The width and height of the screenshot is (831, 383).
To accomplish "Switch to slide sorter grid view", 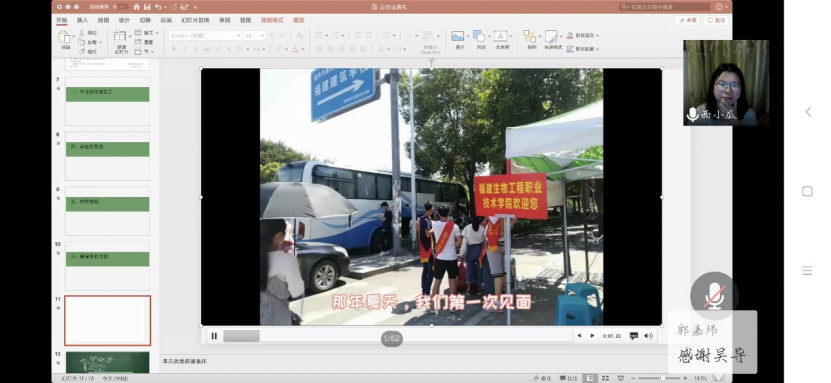I will (605, 378).
